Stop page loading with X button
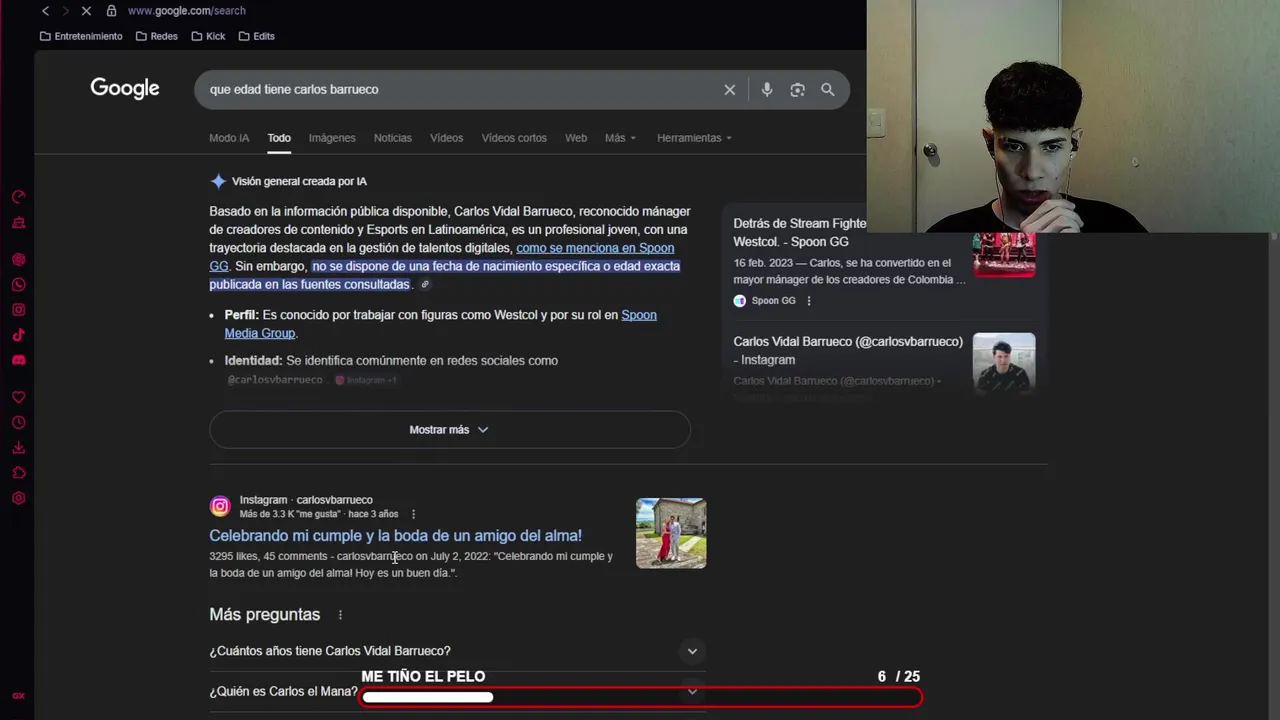Viewport: 1280px width, 720px height. pos(86,11)
